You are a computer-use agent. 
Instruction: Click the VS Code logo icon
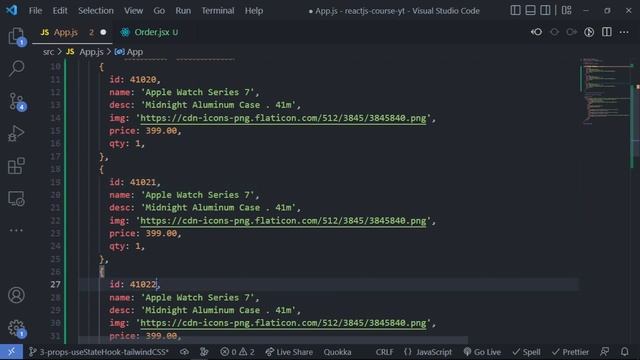[11, 10]
